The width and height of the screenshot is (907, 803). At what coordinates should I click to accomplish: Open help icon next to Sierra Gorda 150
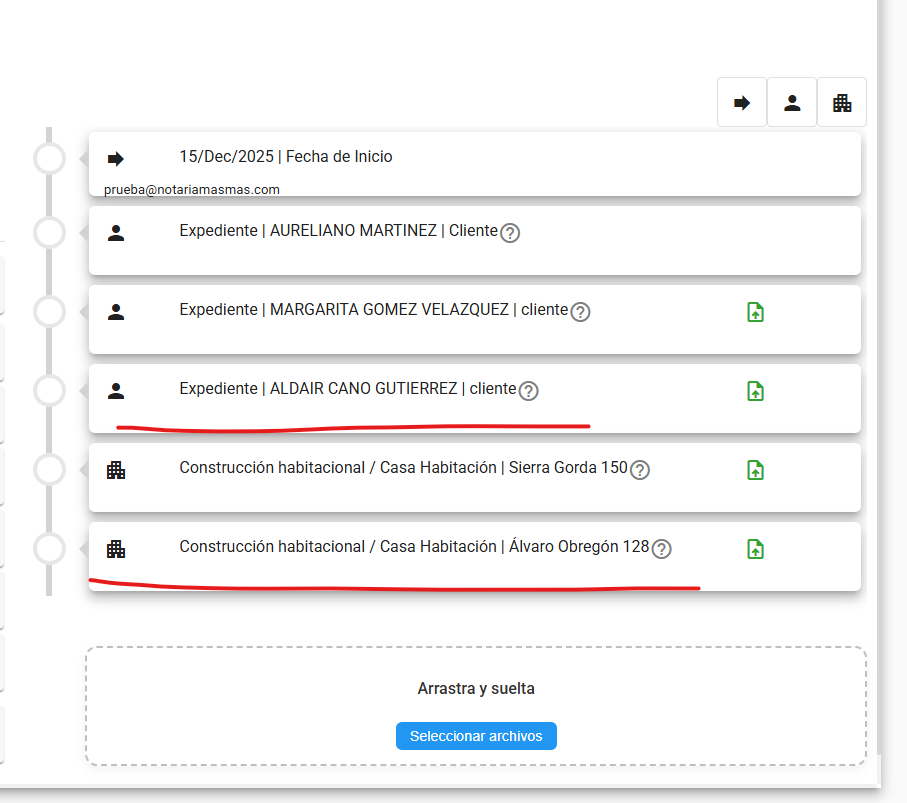tap(640, 470)
